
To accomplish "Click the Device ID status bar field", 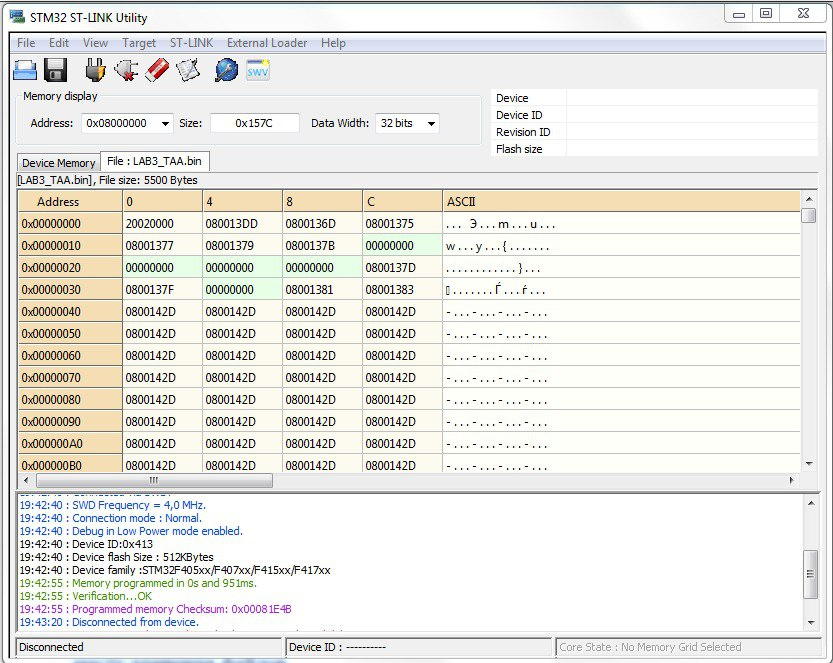I will pos(419,647).
